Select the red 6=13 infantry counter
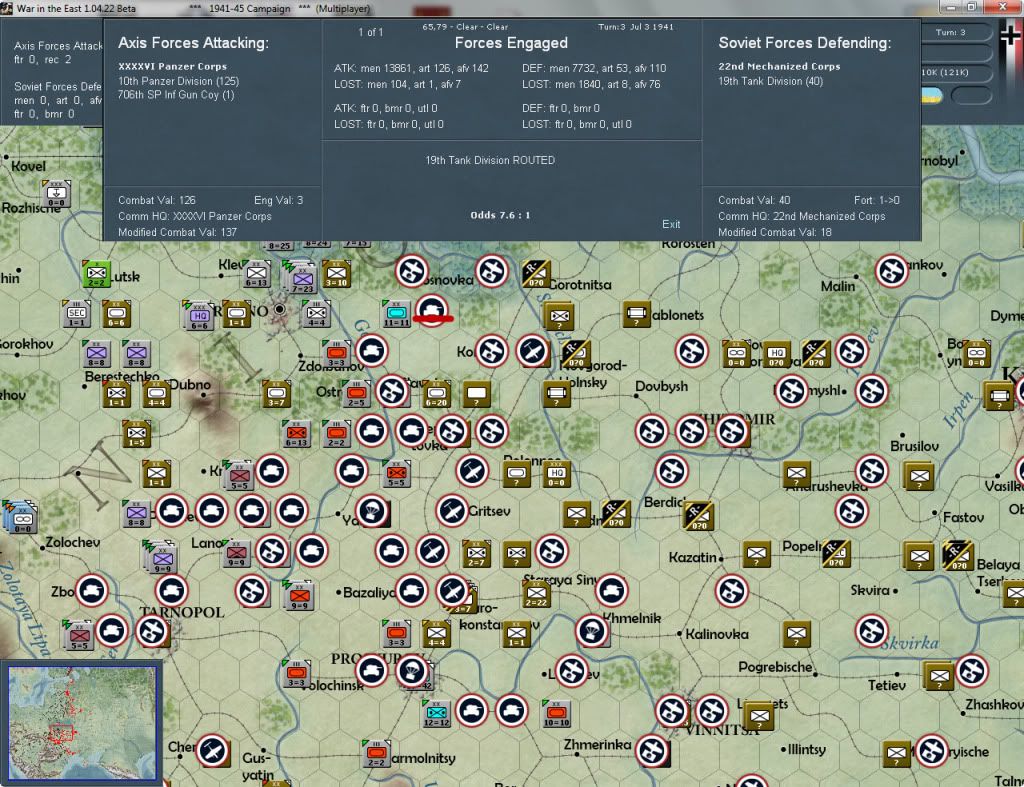Screen dimensions: 1024x787 pyautogui.click(x=296, y=434)
